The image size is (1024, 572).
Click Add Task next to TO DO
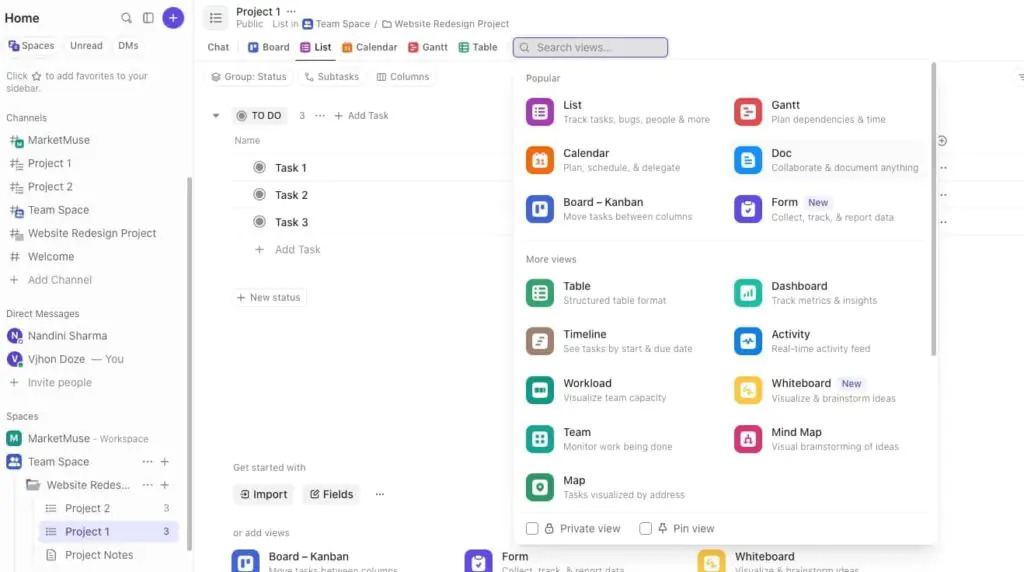click(x=361, y=116)
